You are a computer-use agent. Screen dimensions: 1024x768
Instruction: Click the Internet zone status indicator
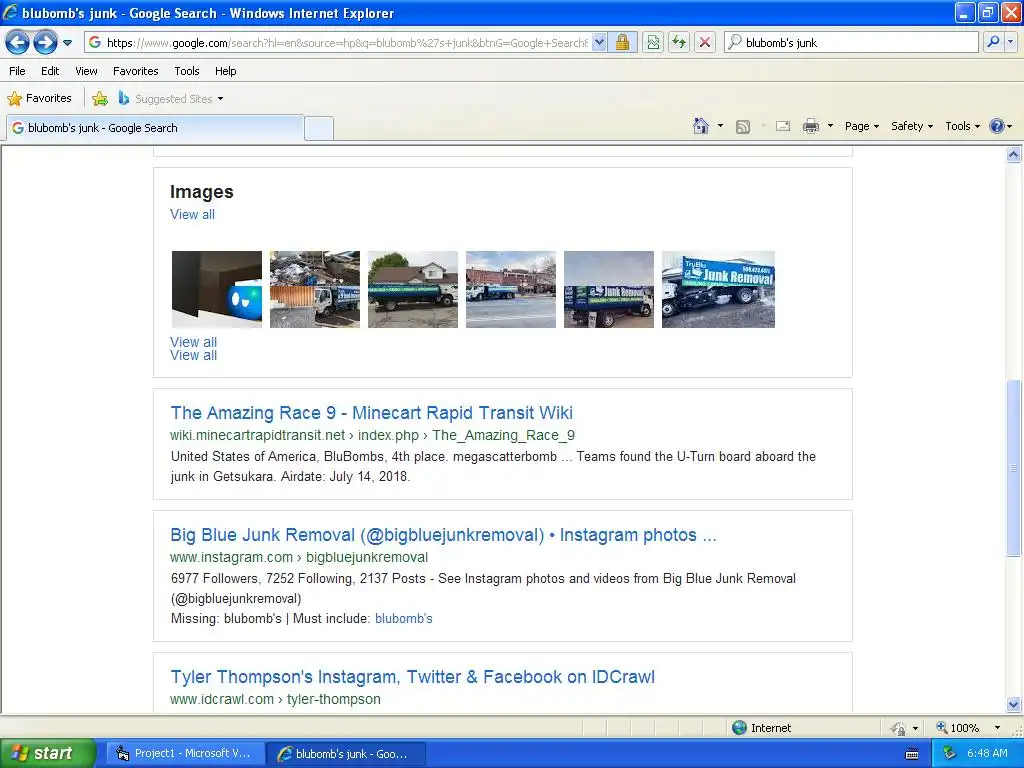pos(761,728)
